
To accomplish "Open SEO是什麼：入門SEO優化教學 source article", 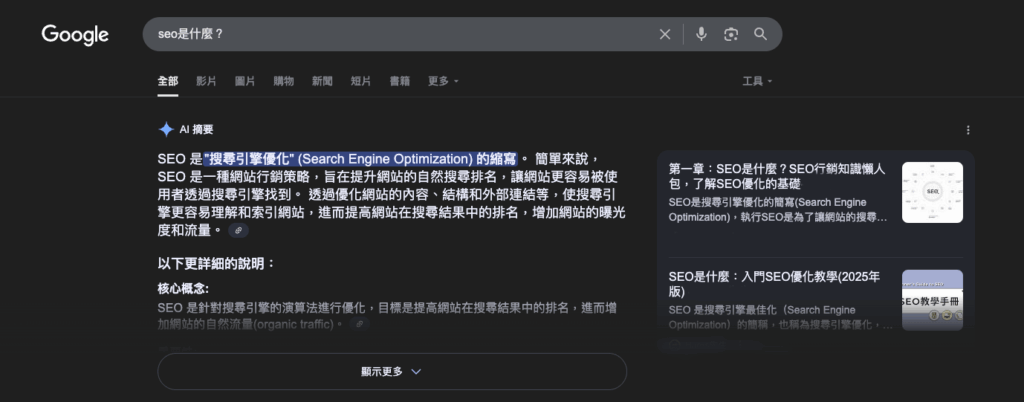I will (x=775, y=284).
